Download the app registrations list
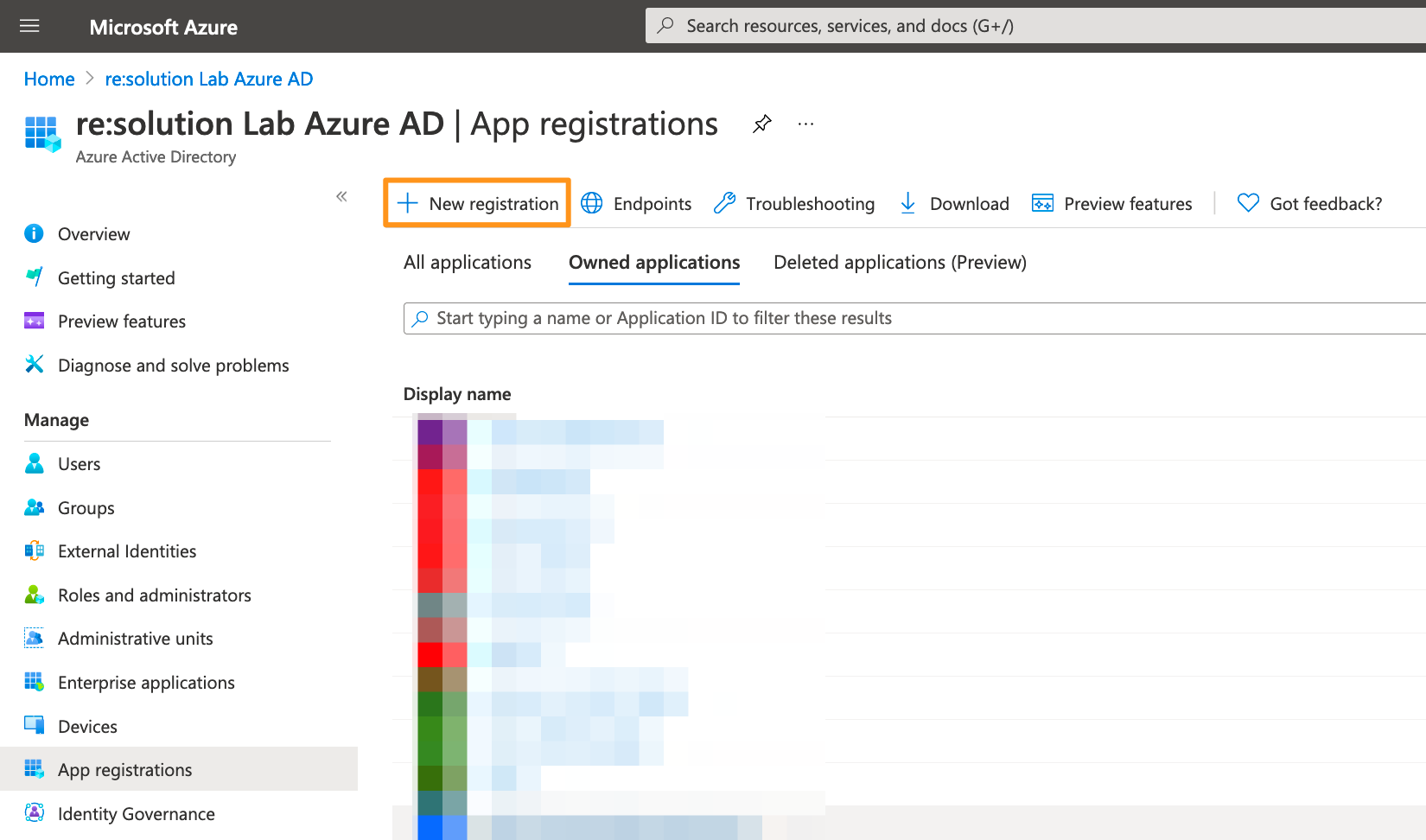Viewport: 1426px width, 840px height. coord(953,203)
